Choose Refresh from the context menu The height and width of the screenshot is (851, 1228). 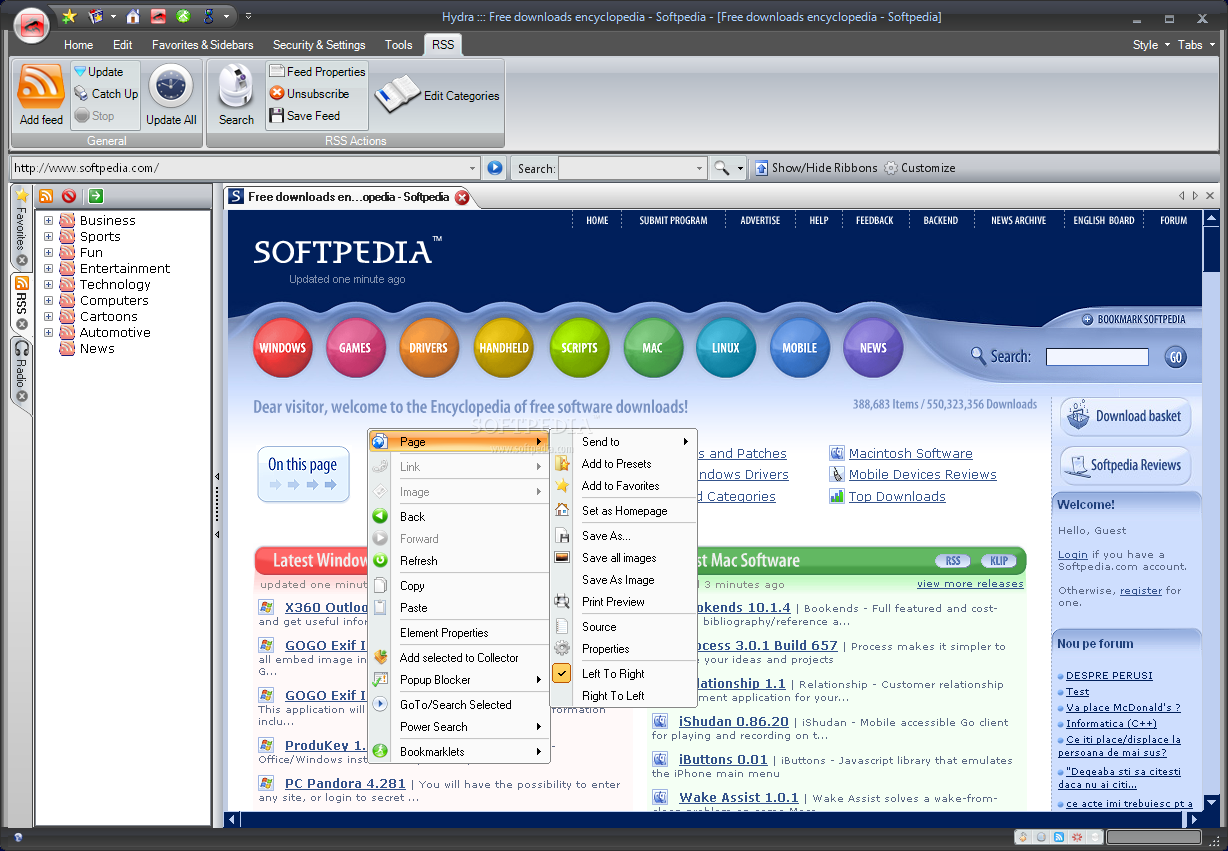coord(459,561)
